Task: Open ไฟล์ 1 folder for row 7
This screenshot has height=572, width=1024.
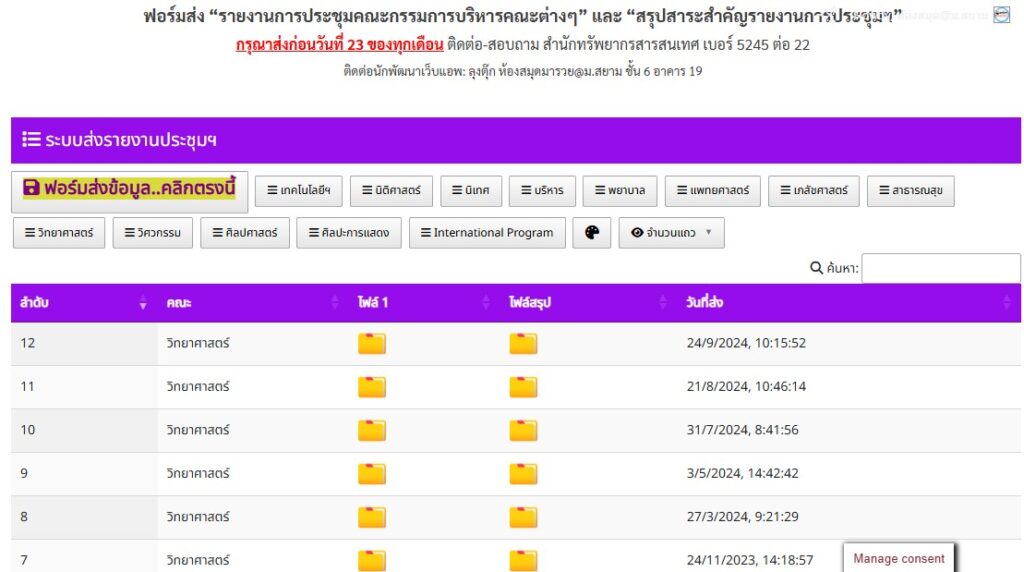Action: coord(372,560)
